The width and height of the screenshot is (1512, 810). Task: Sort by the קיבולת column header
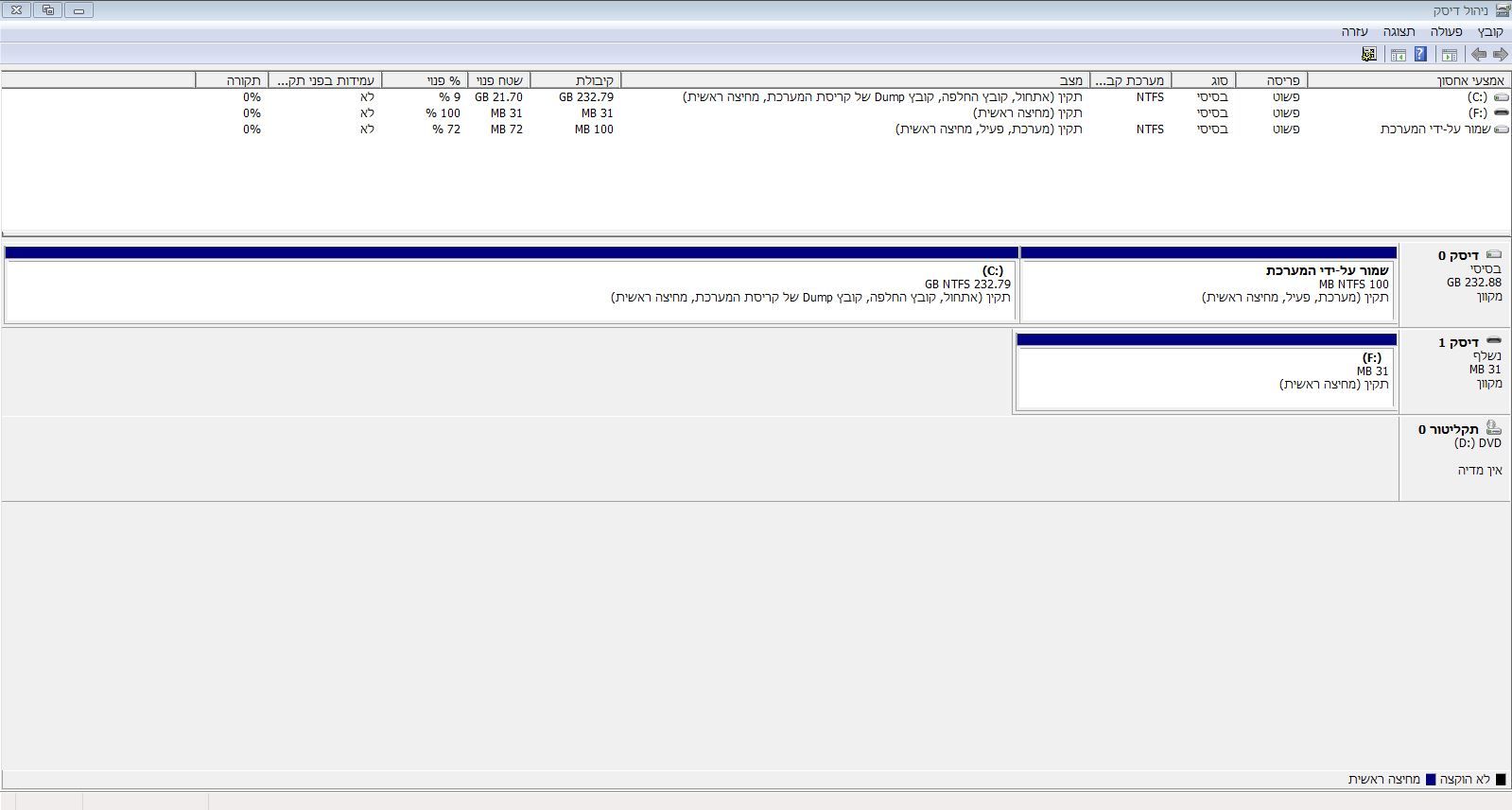click(576, 80)
